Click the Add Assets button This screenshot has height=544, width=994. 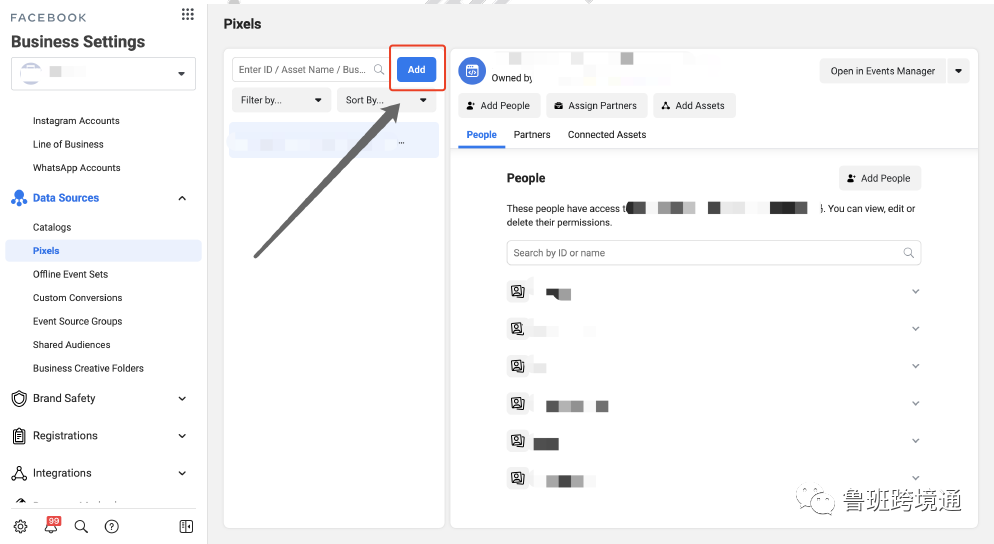point(694,105)
